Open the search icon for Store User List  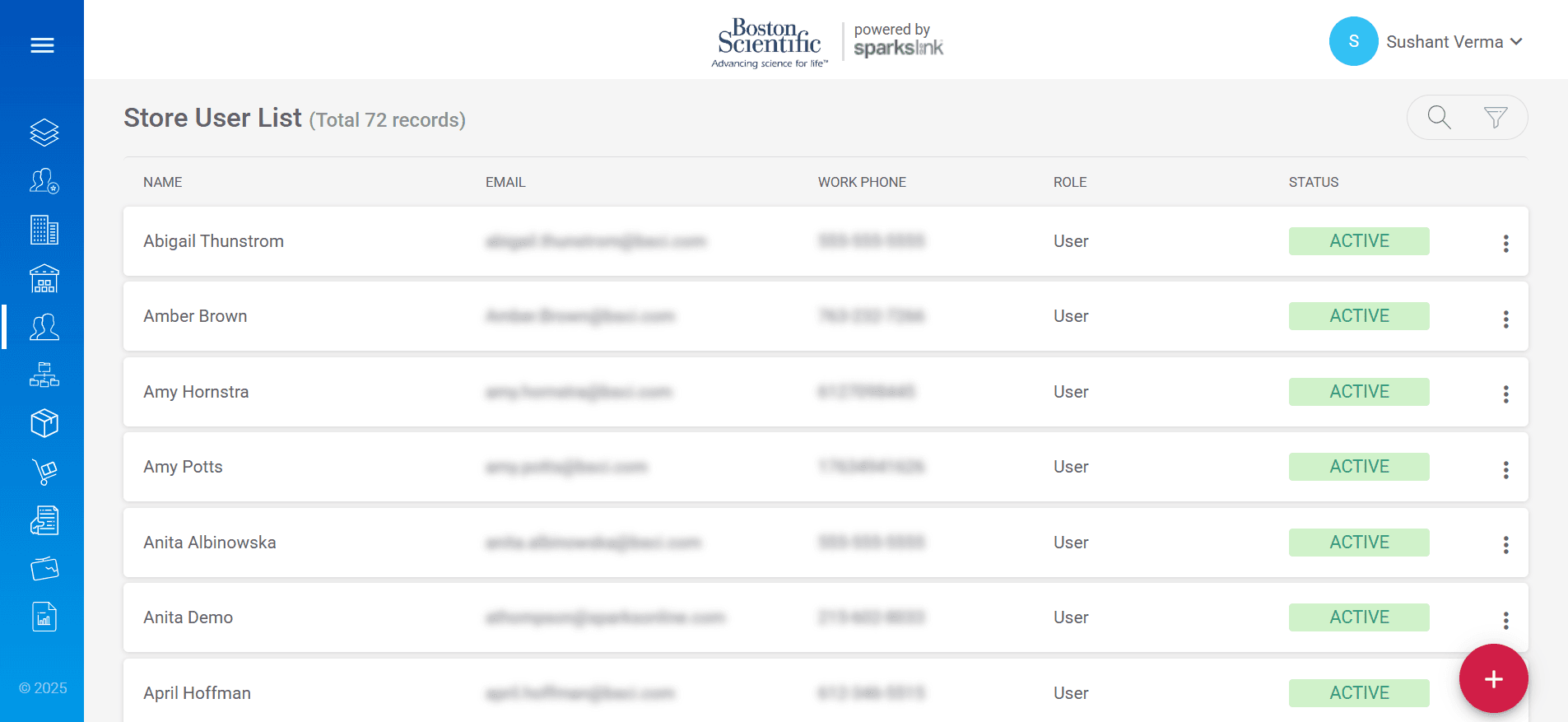(1438, 117)
